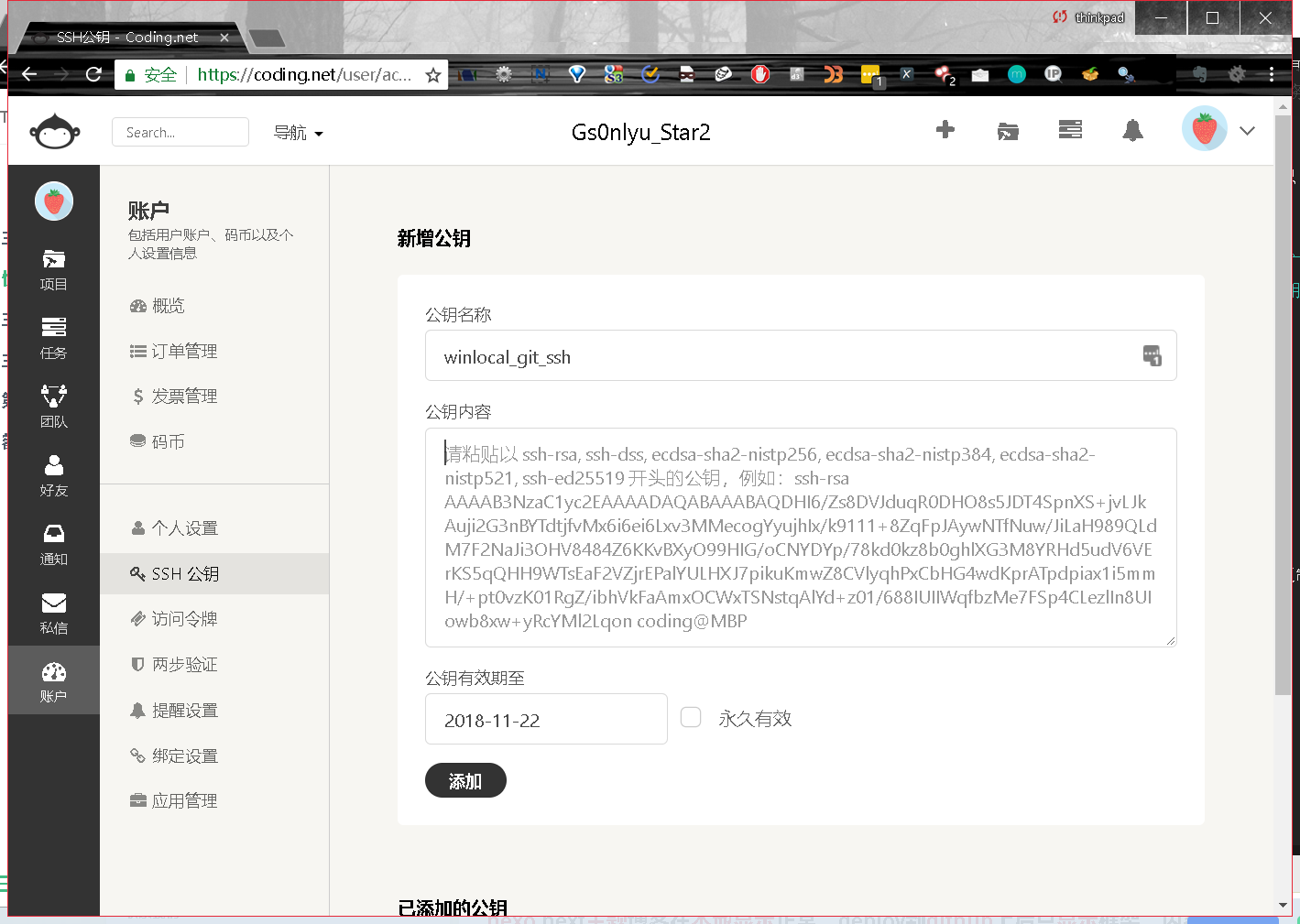Select SSH 公钥 in the account menu

[x=185, y=574]
